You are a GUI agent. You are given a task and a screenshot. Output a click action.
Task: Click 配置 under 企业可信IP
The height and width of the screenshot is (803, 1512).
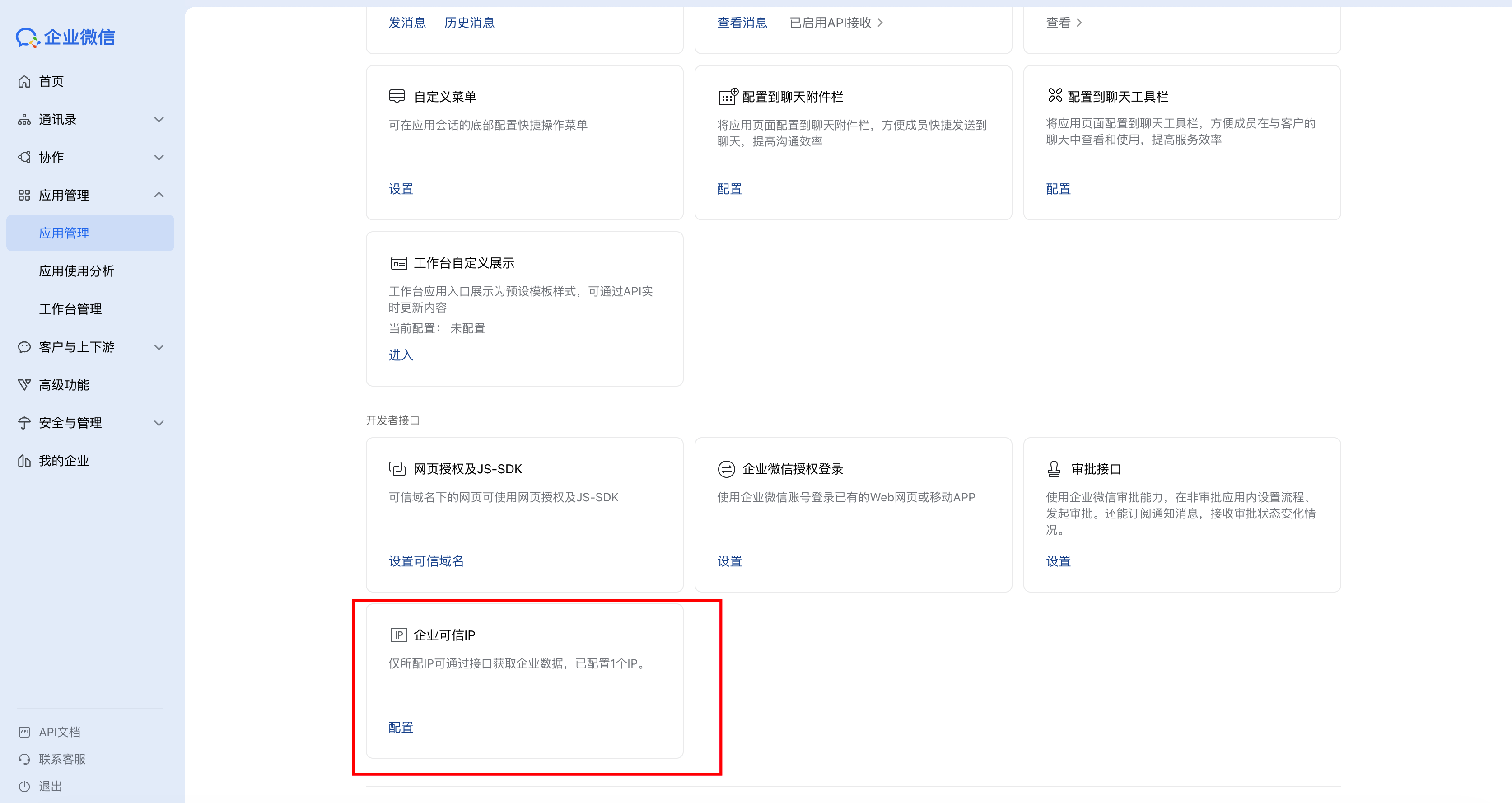(x=401, y=727)
